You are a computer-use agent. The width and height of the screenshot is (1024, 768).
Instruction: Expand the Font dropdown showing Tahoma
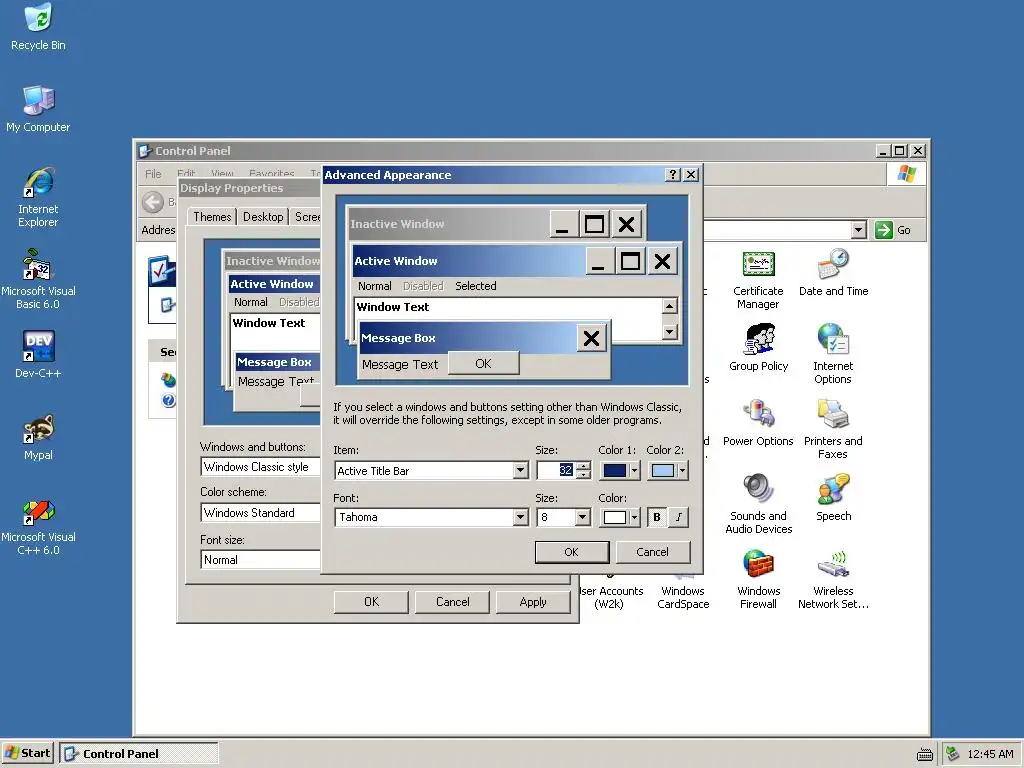tap(520, 517)
